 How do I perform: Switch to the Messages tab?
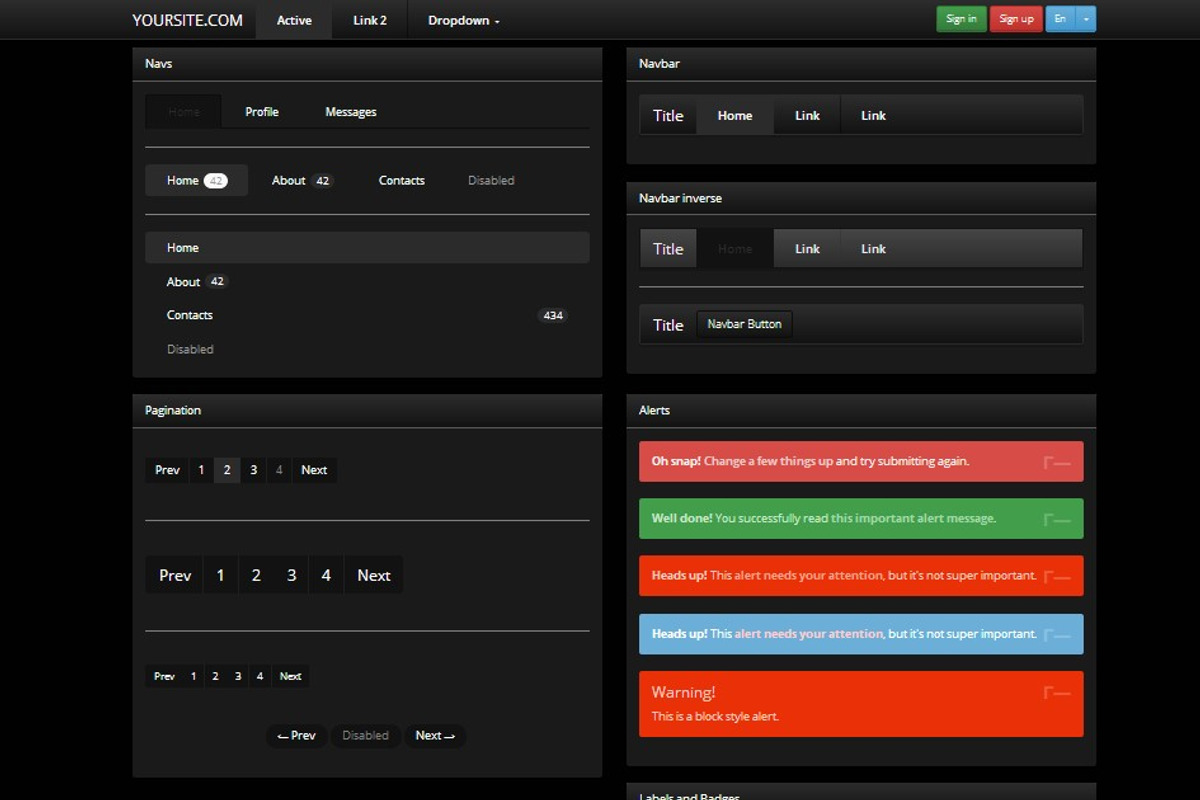350,111
